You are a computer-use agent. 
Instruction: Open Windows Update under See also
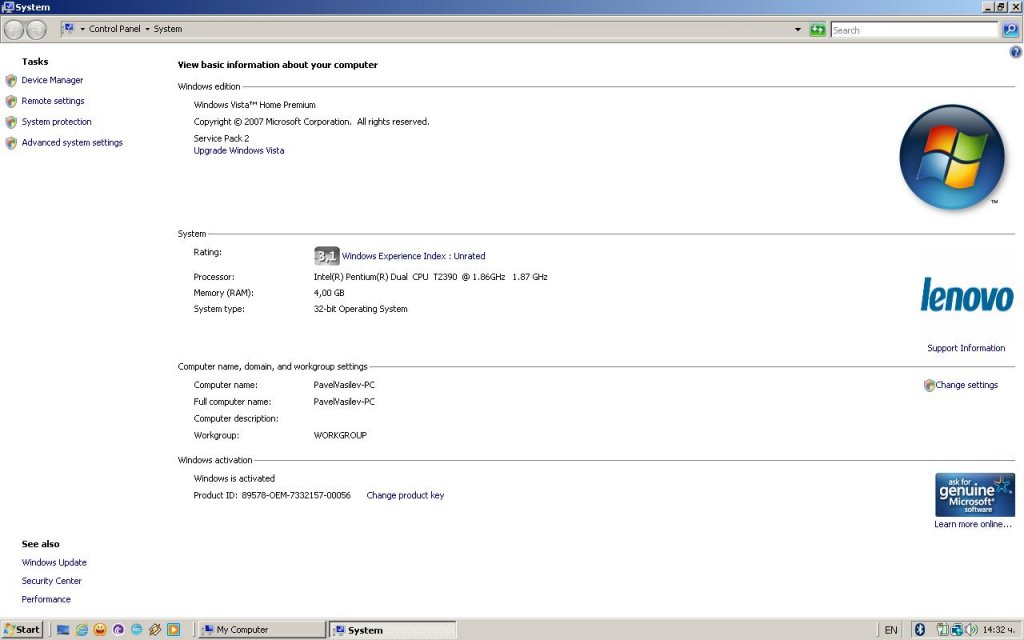click(x=54, y=563)
